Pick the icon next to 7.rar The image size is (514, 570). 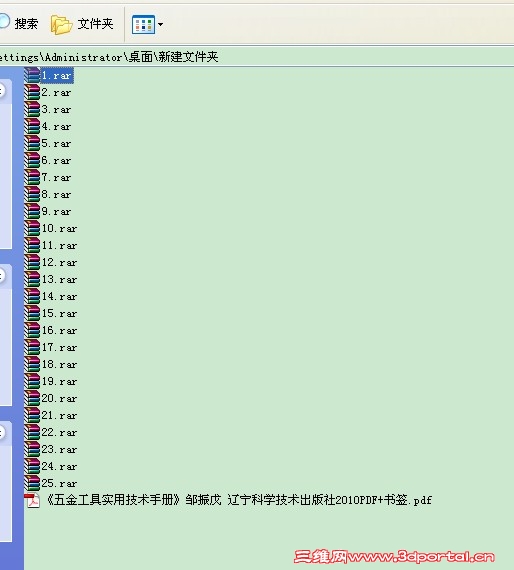click(x=32, y=177)
